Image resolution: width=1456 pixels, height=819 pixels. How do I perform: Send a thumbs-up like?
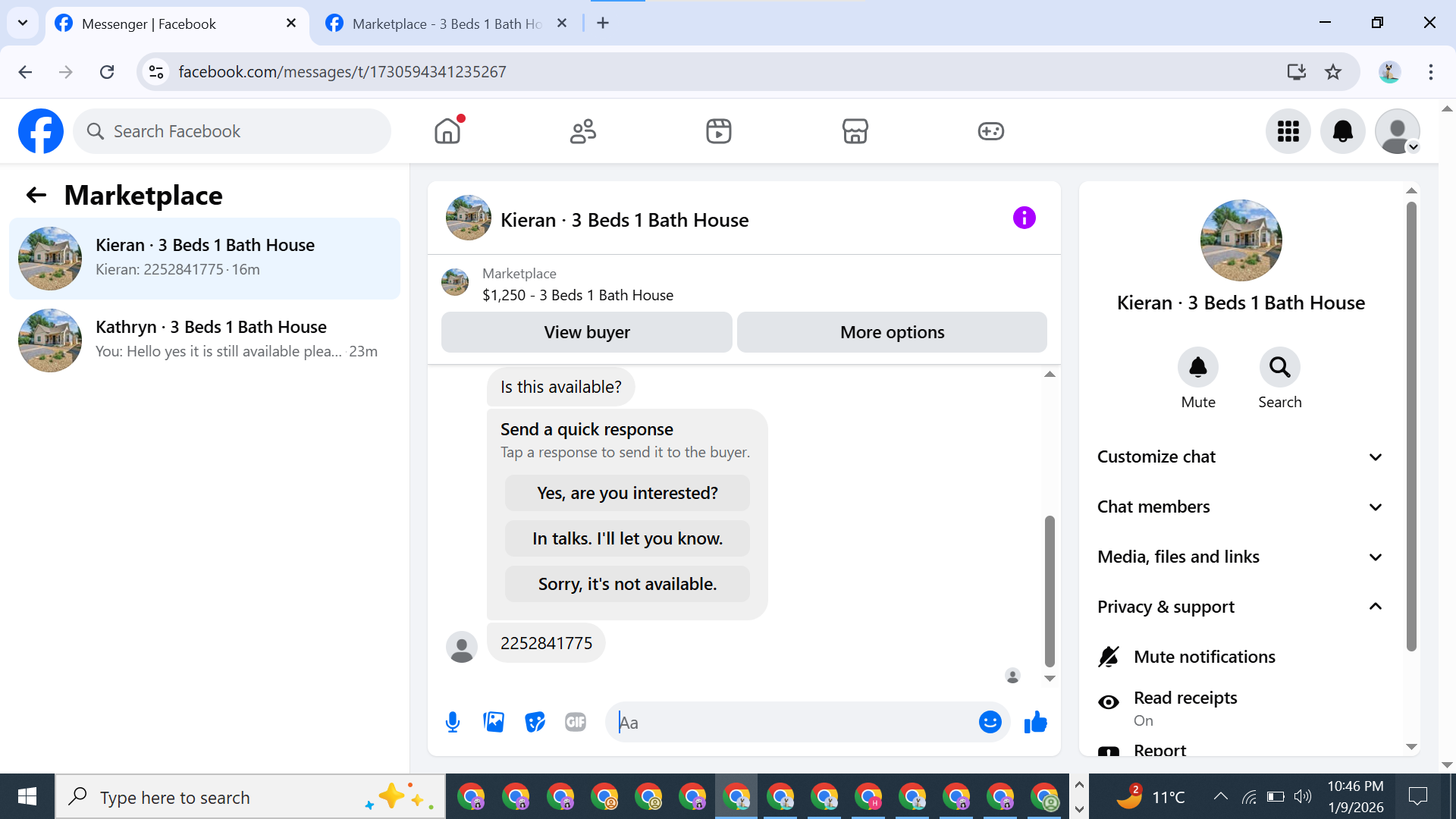pos(1035,722)
